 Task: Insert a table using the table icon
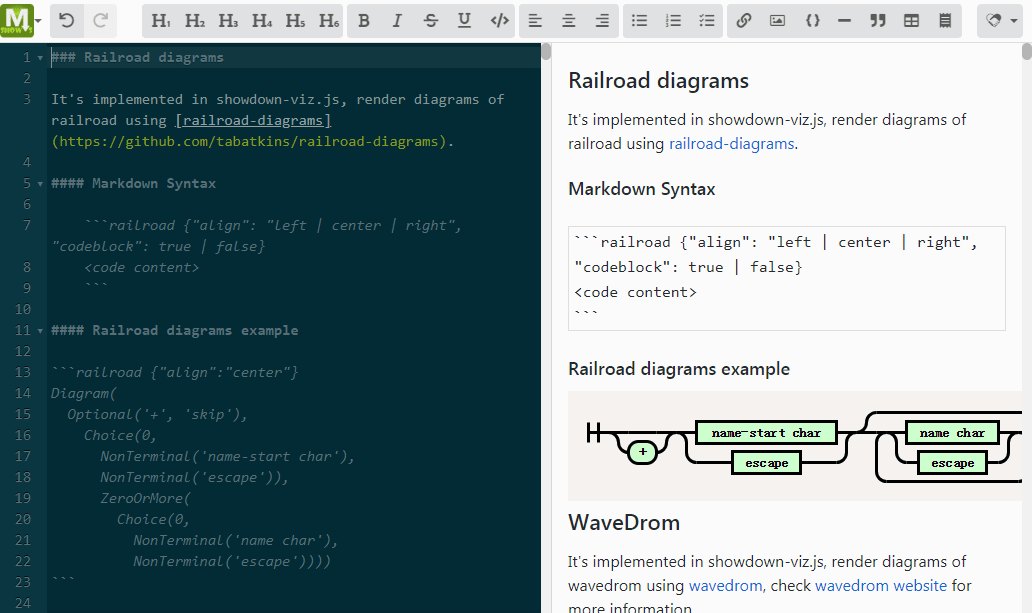pos(911,20)
